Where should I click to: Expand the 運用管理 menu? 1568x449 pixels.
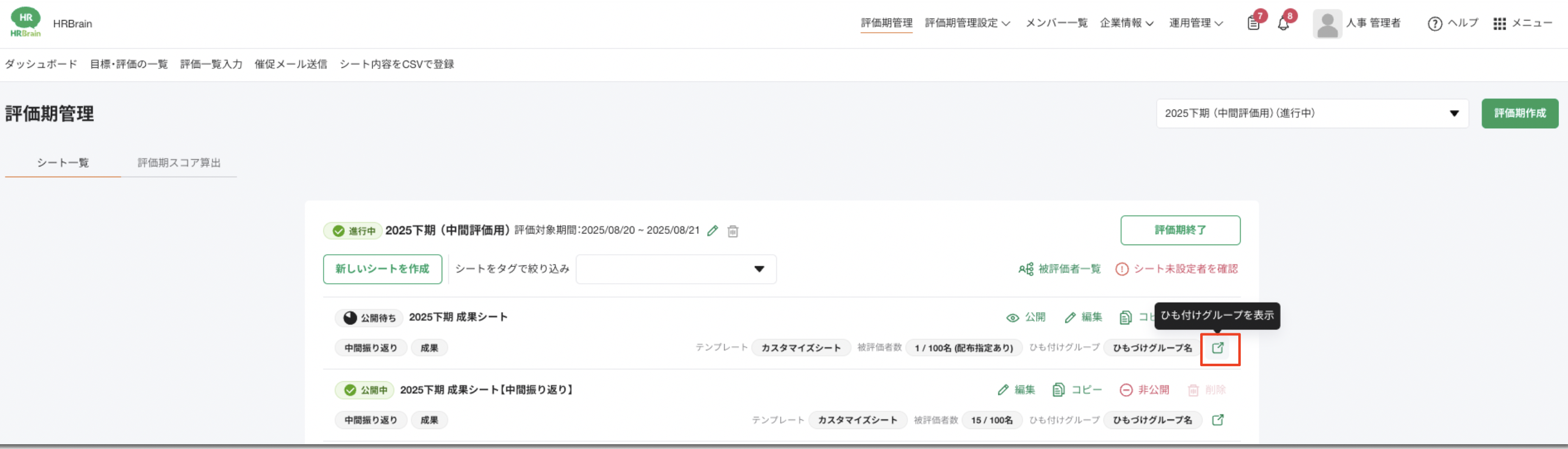pos(1195,23)
